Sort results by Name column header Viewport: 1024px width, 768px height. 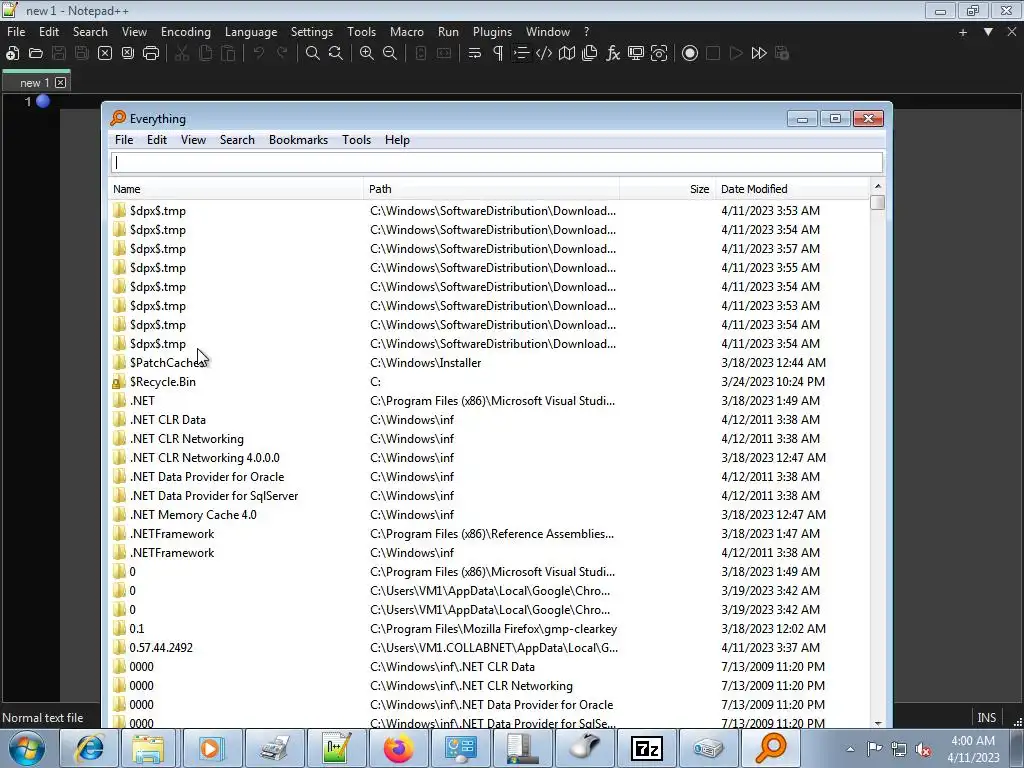pos(236,189)
